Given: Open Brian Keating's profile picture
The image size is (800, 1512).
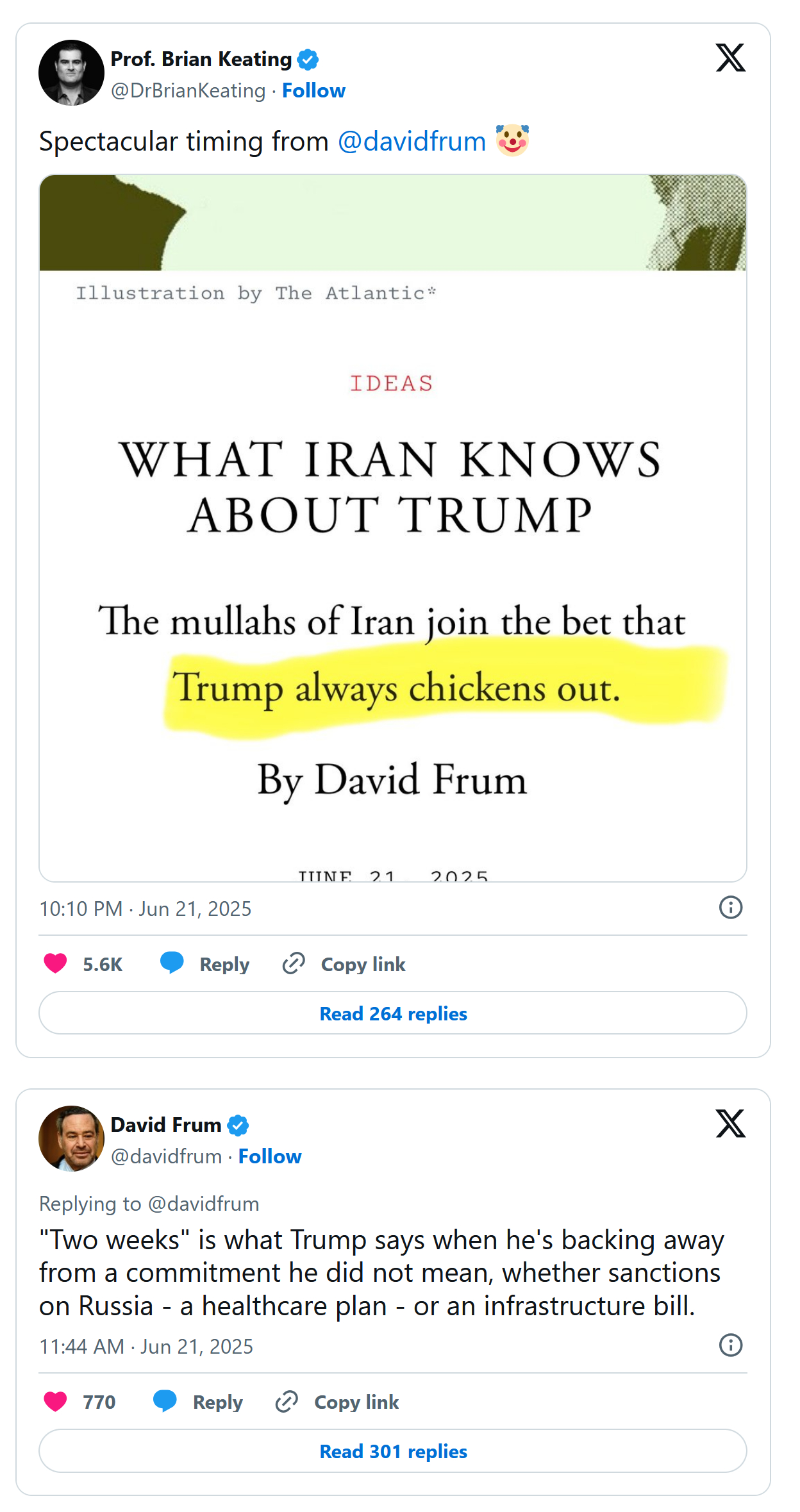Looking at the screenshot, I should tap(71, 73).
